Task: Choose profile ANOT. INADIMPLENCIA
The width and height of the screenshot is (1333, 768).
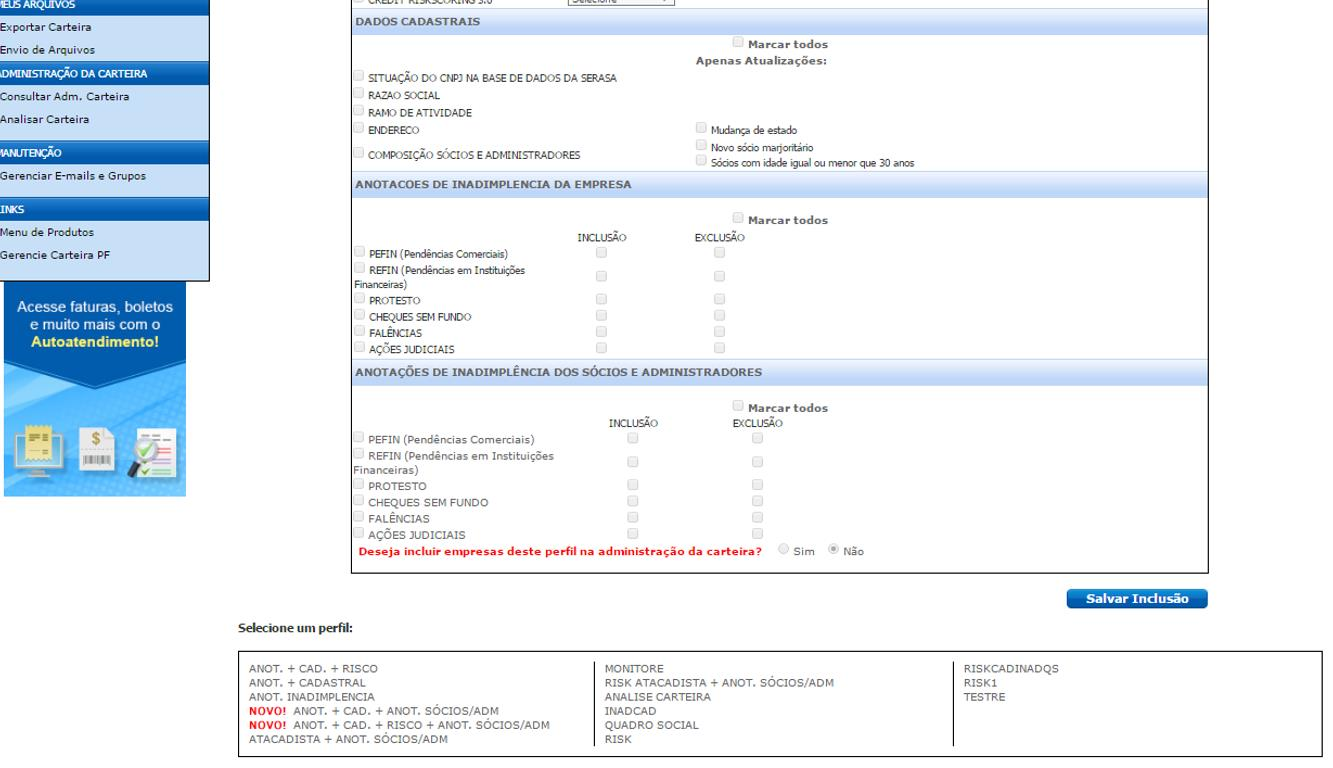Action: click(x=311, y=696)
